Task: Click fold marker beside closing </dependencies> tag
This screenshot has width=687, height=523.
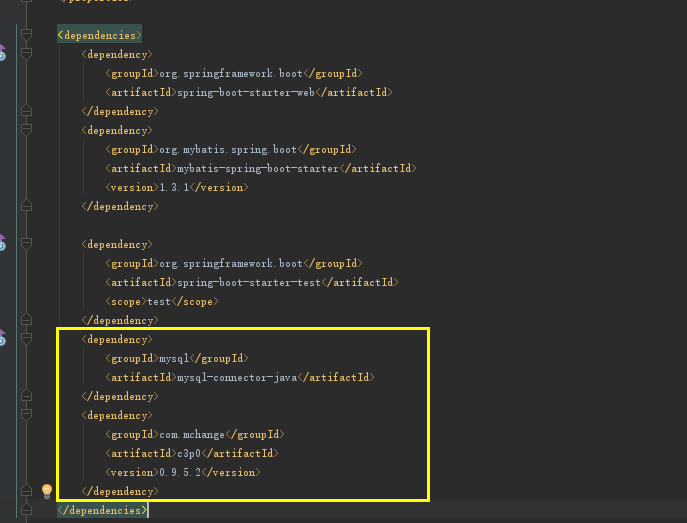Action: 26,509
